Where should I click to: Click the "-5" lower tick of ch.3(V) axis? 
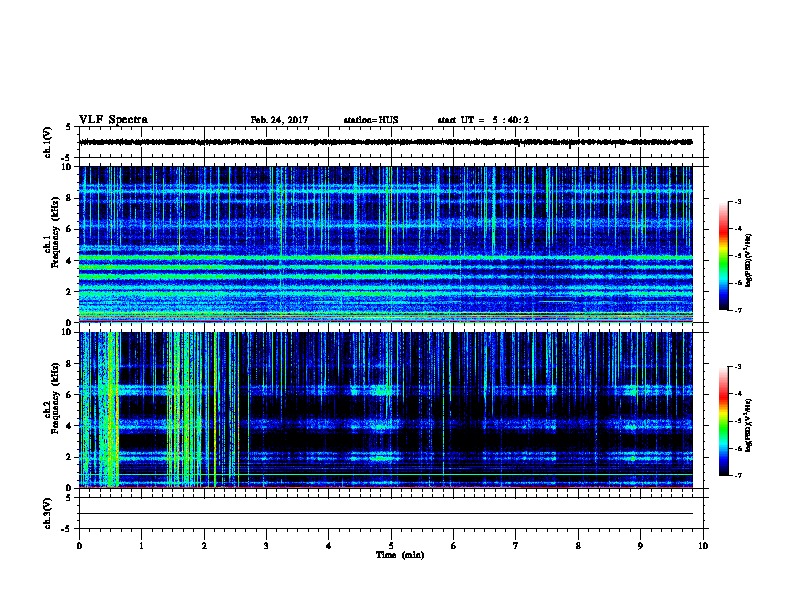pos(67,529)
